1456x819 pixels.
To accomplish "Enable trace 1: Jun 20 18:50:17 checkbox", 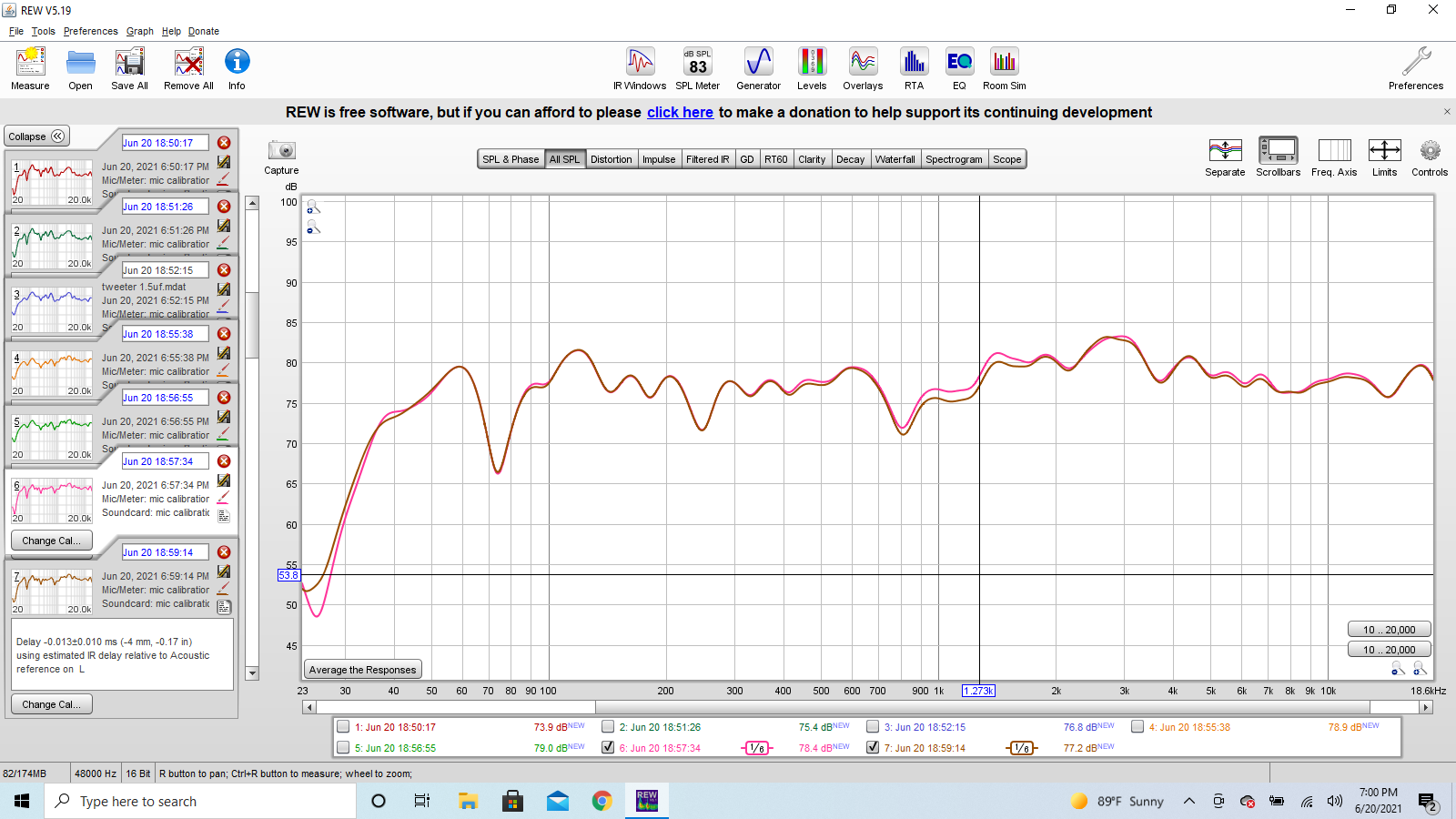I will (343, 726).
